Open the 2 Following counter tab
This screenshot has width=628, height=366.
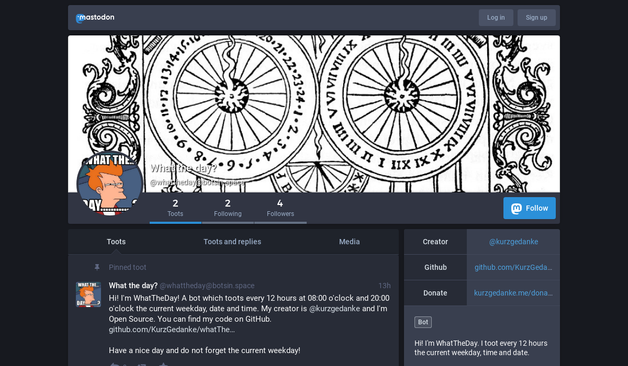227,208
